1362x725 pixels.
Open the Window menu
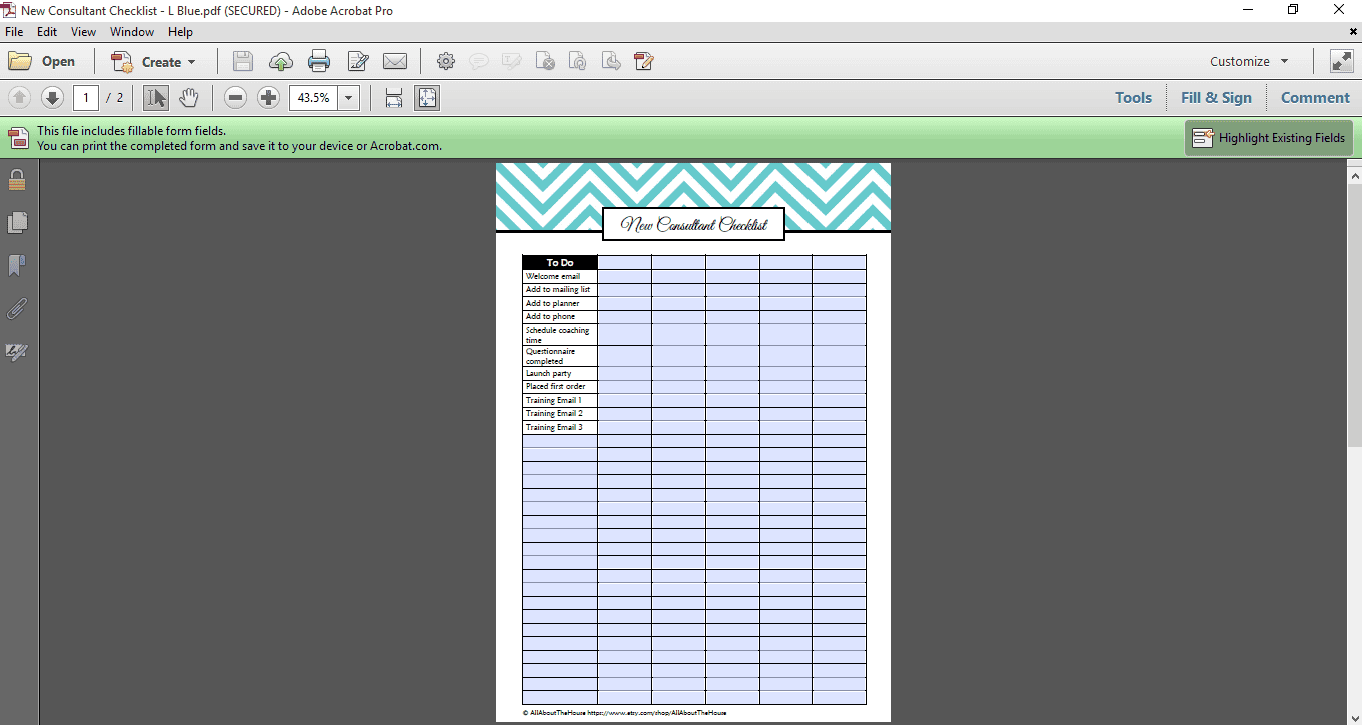click(132, 32)
